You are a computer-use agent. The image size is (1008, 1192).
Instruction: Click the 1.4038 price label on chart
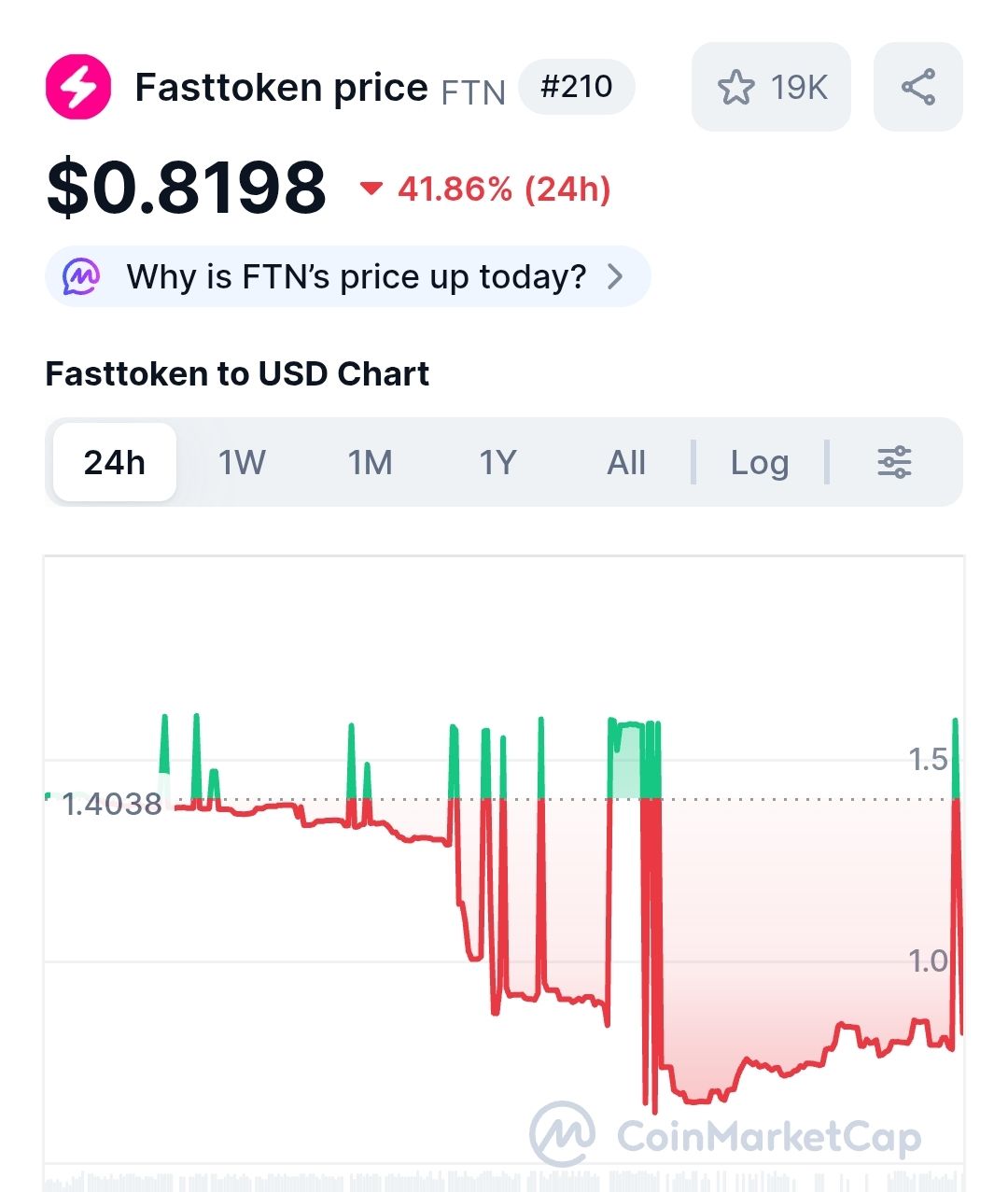[112, 804]
